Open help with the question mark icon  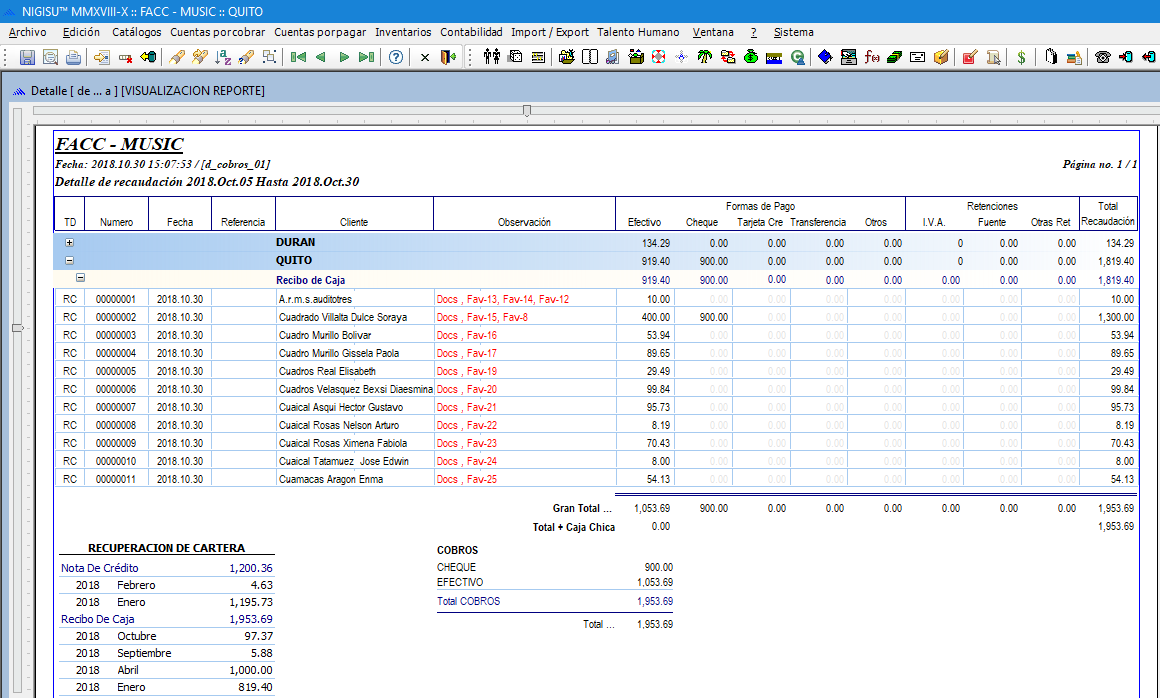tap(396, 57)
